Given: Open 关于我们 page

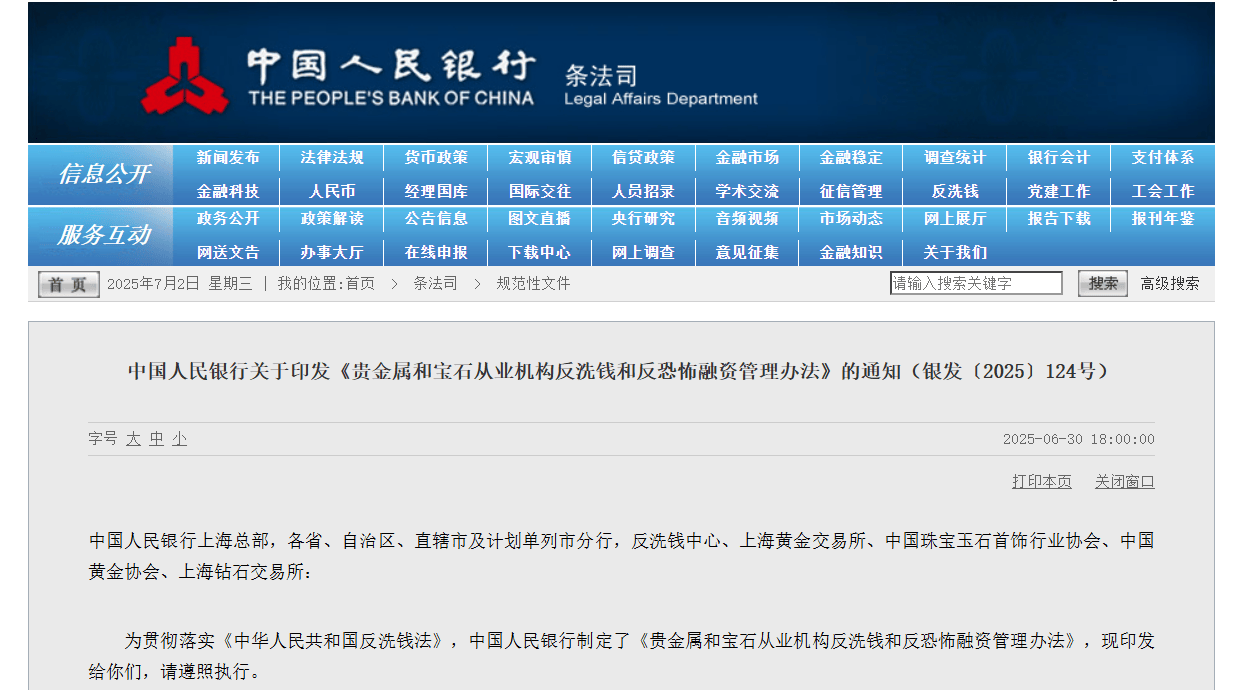Looking at the screenshot, I should [955, 252].
